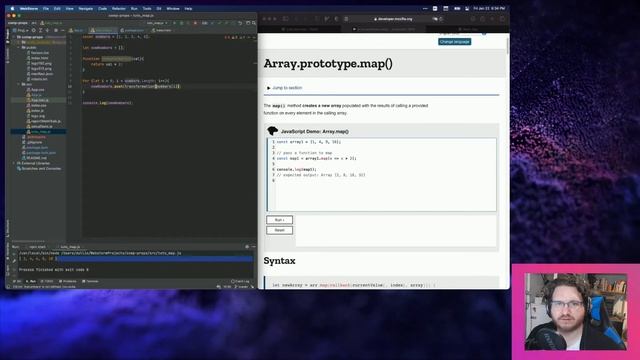Click the Project vertical tool tab on left edge
The height and width of the screenshot is (360, 640).
pyautogui.click(x=8, y=36)
